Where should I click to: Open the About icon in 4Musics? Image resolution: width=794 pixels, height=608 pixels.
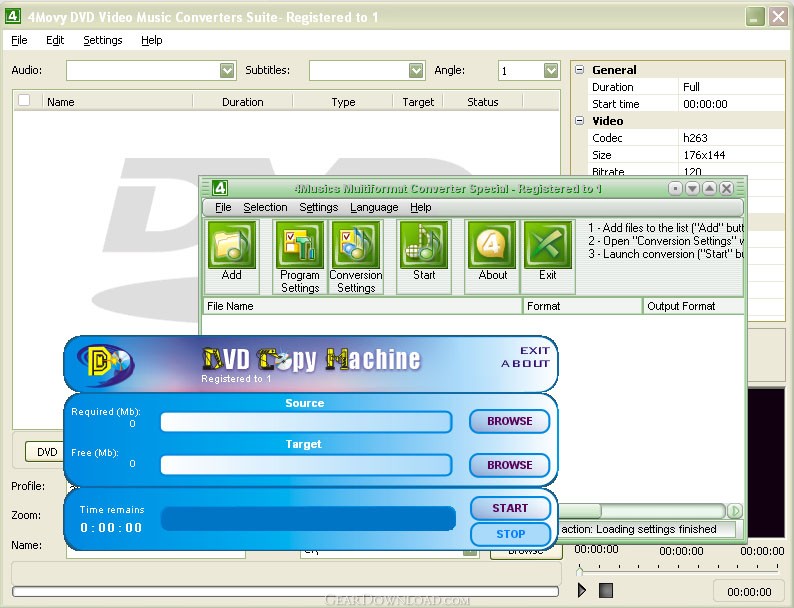click(492, 246)
